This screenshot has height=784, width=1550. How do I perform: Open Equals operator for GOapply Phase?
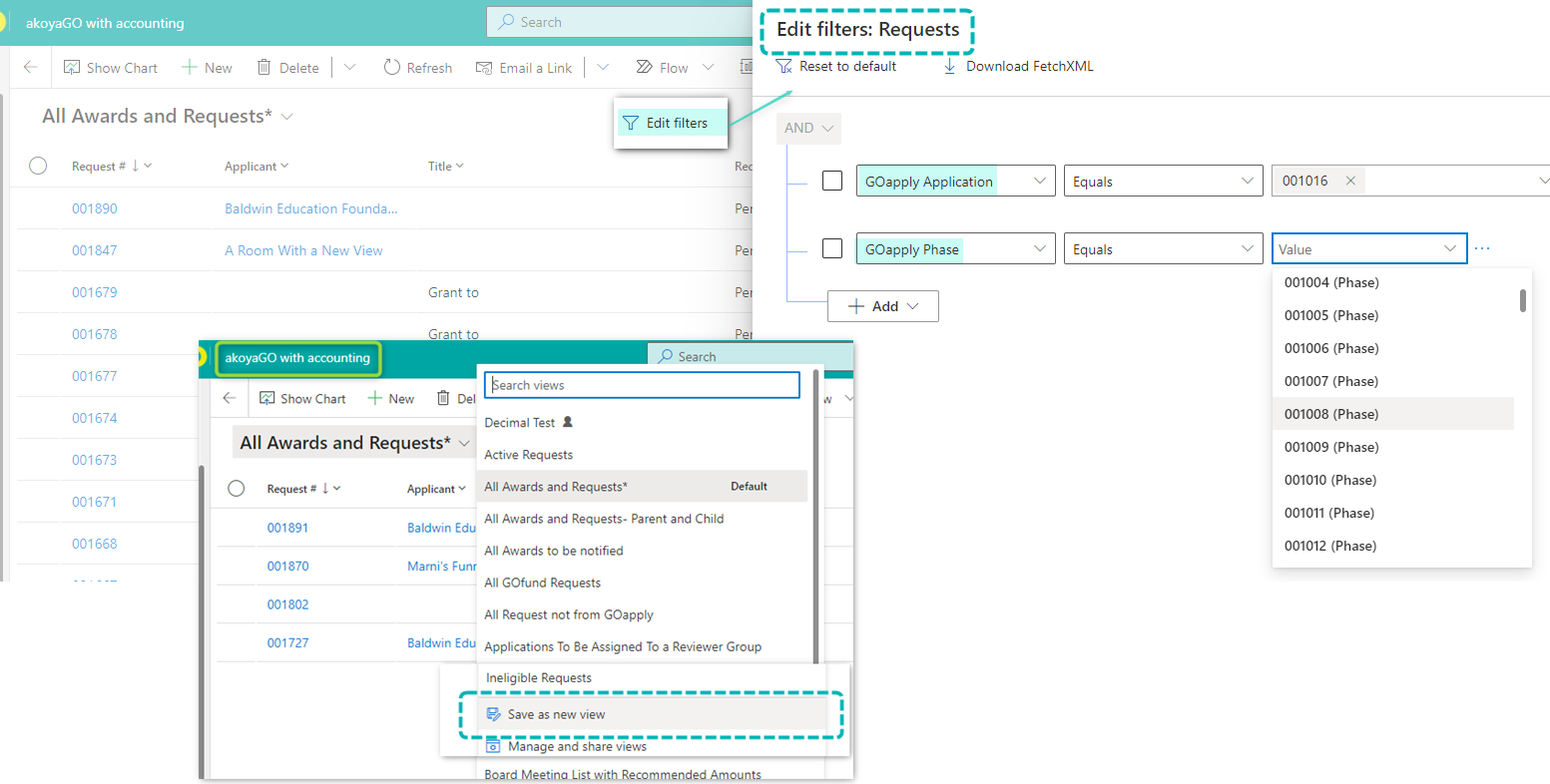pyautogui.click(x=1163, y=248)
